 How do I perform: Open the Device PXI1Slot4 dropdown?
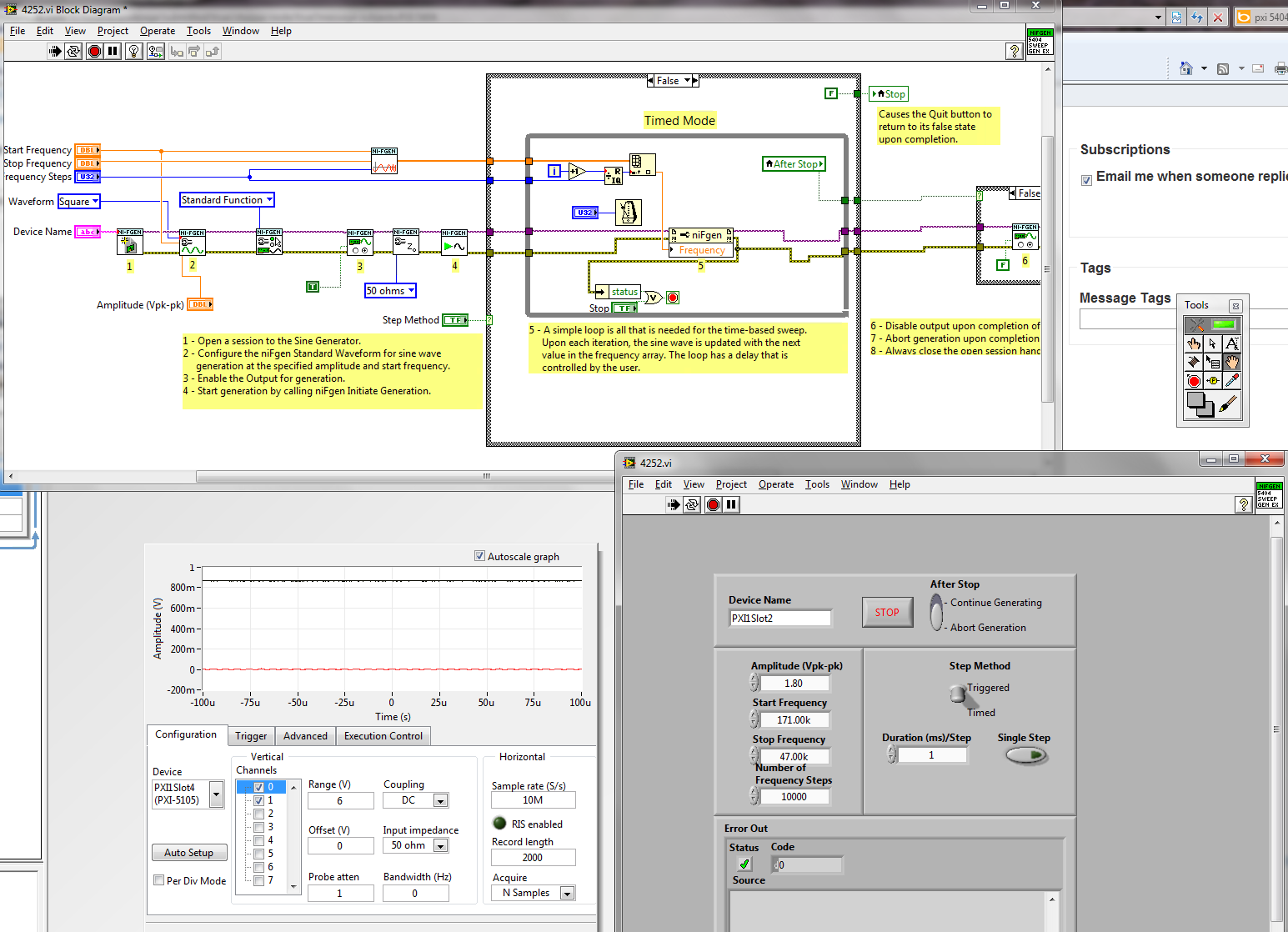[217, 794]
